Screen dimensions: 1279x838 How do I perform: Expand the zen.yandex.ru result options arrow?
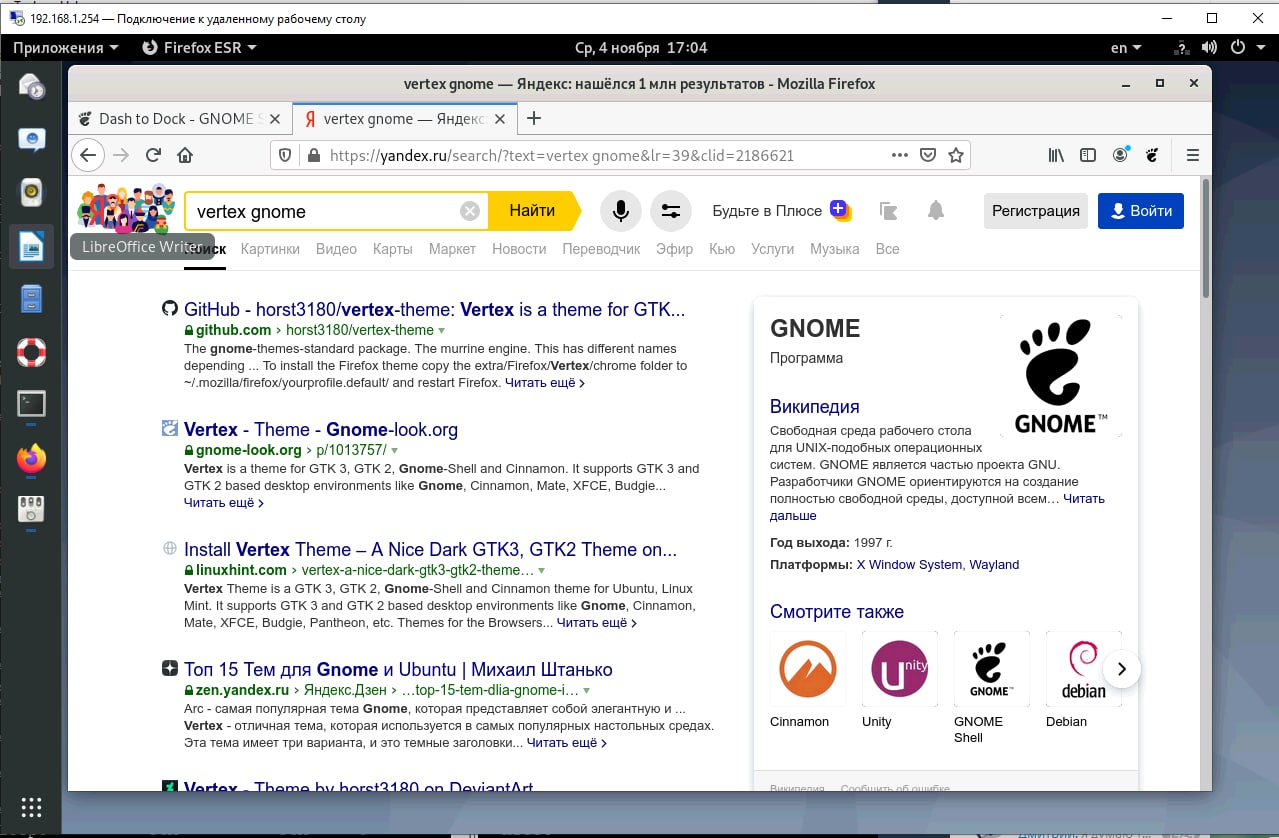pos(586,690)
